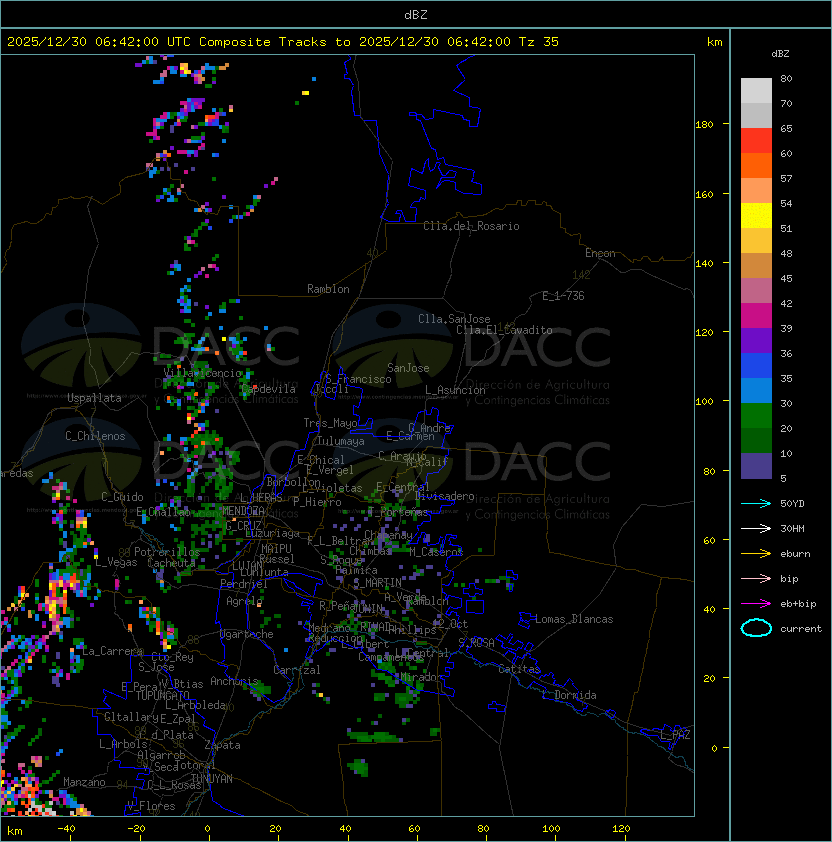Pick the magenta 42-39 dBZ legend swatch

(756, 316)
